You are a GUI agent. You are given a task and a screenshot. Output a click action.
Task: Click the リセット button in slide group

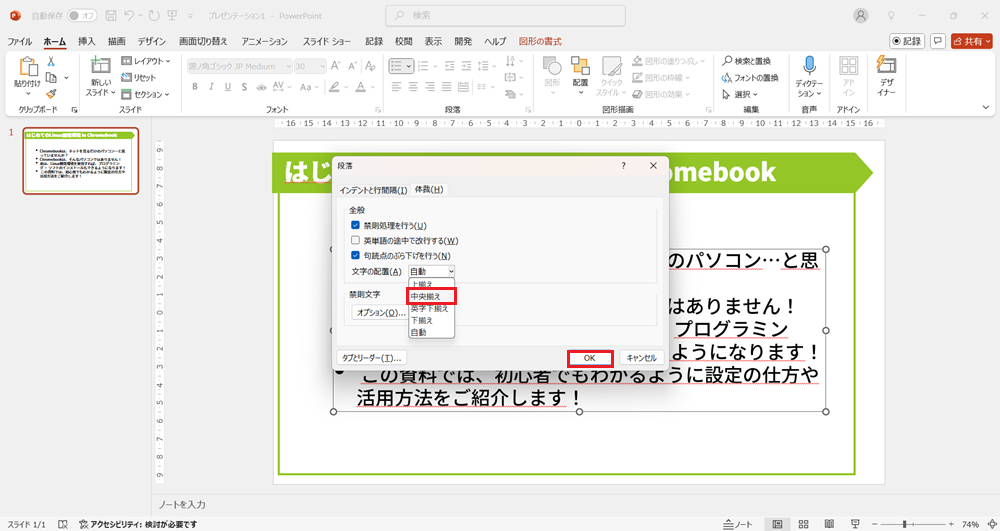tap(139, 78)
